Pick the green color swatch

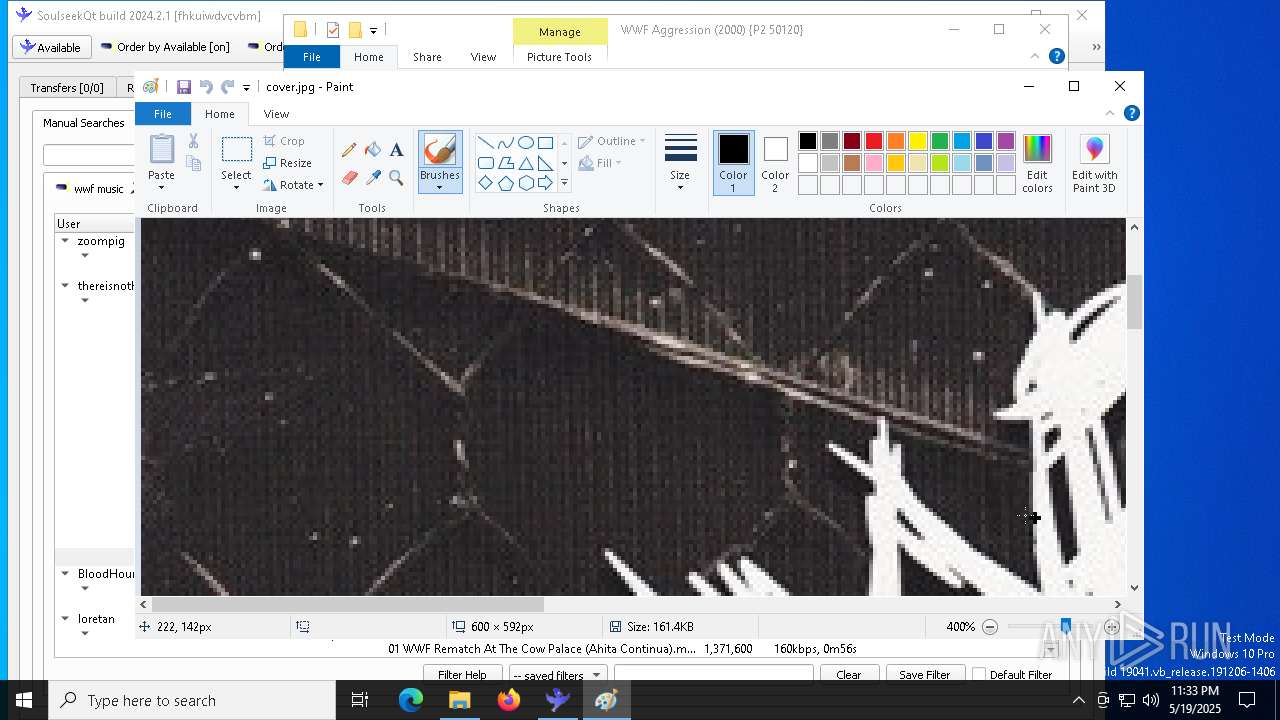point(940,141)
